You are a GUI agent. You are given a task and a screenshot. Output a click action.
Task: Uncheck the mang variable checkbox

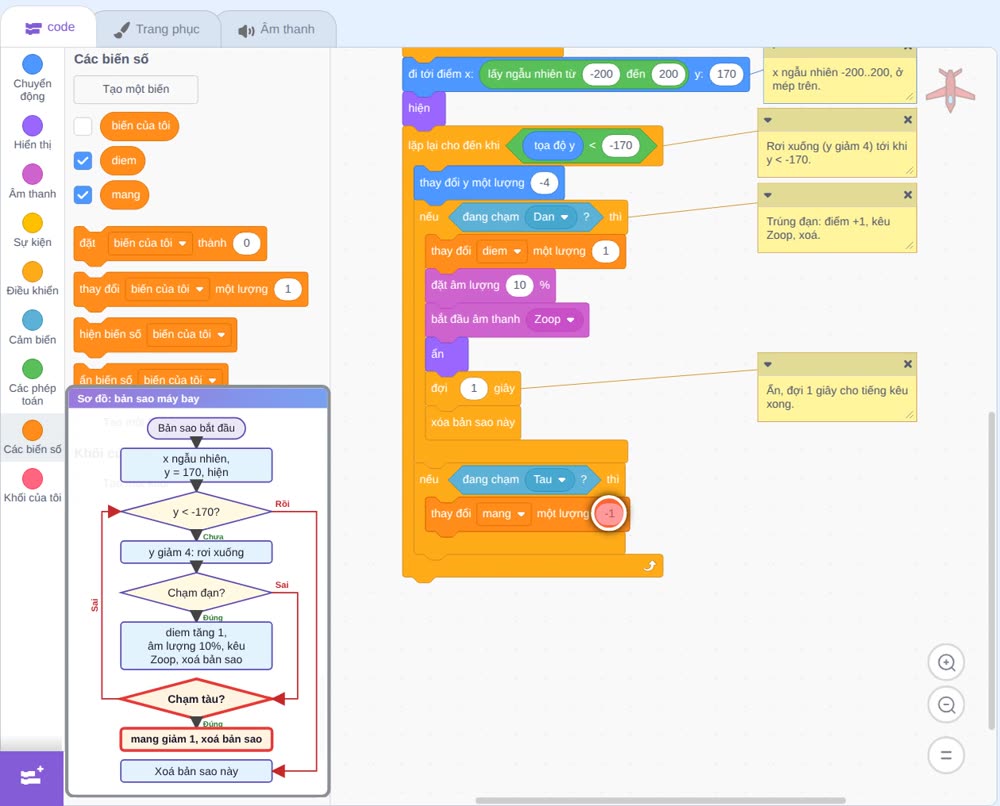pos(83,194)
